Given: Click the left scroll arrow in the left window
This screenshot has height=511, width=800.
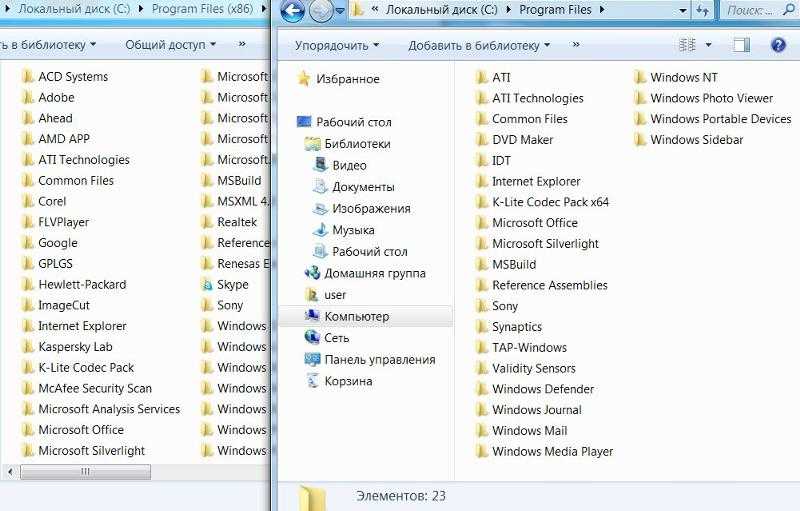Looking at the screenshot, I should point(10,472).
